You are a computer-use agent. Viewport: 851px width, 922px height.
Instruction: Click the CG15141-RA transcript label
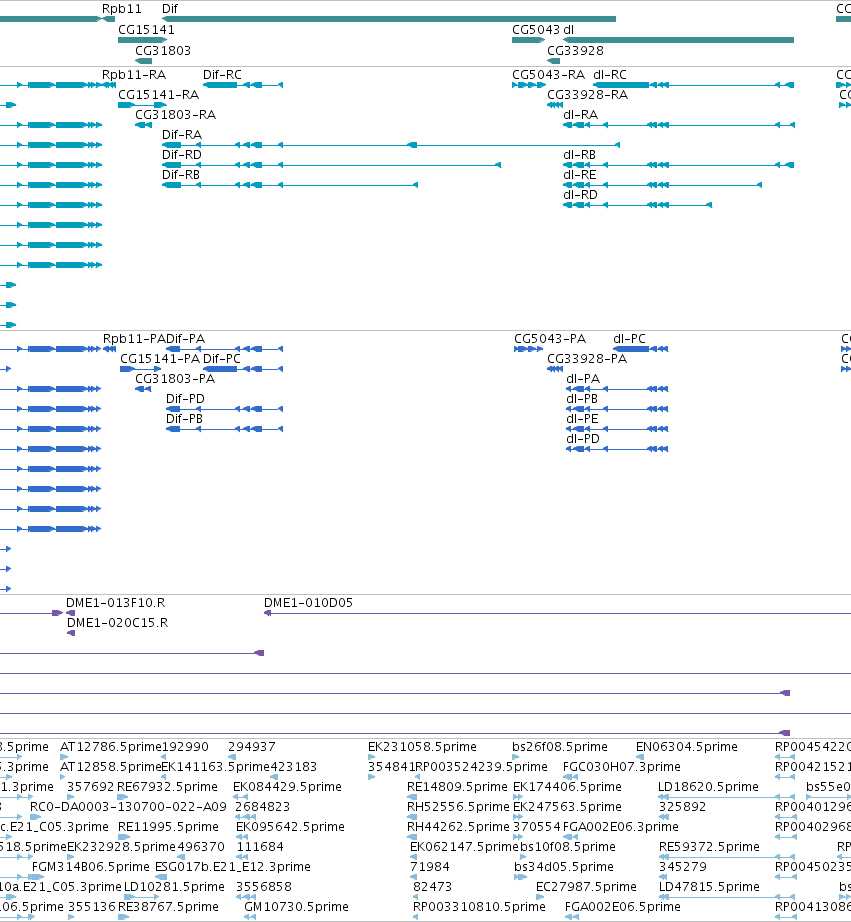click(159, 95)
